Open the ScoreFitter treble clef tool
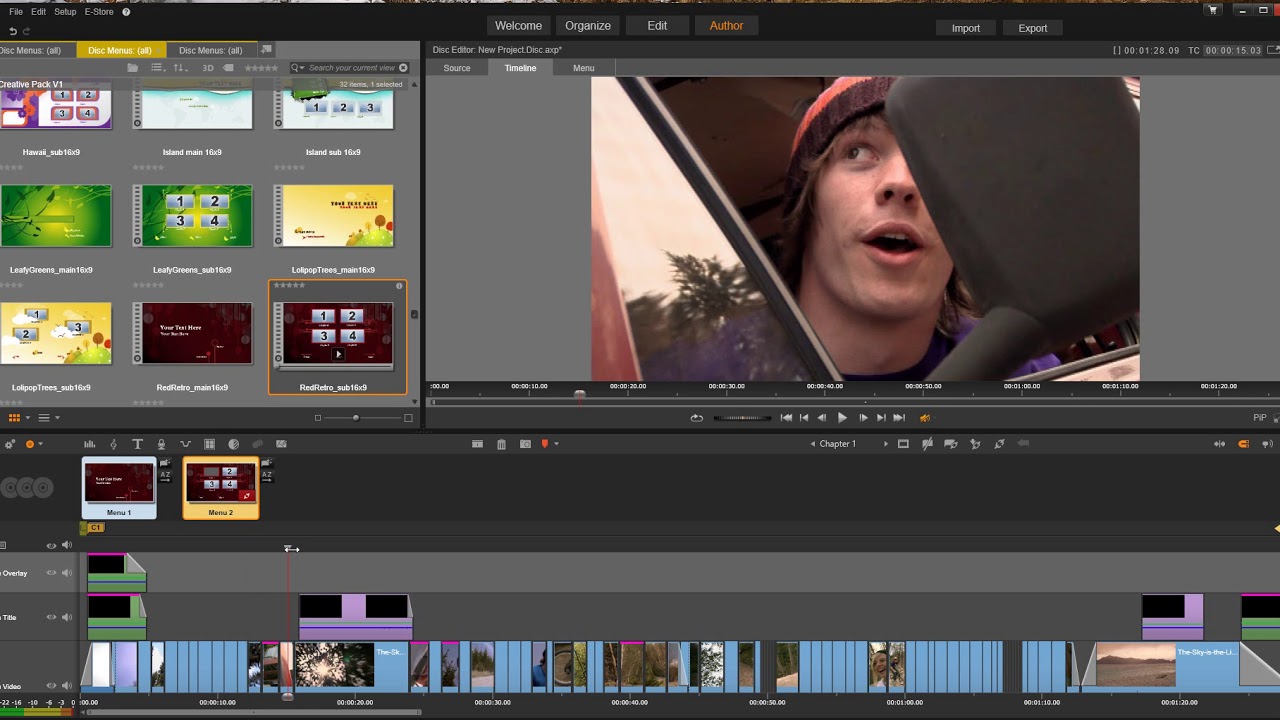 point(113,444)
